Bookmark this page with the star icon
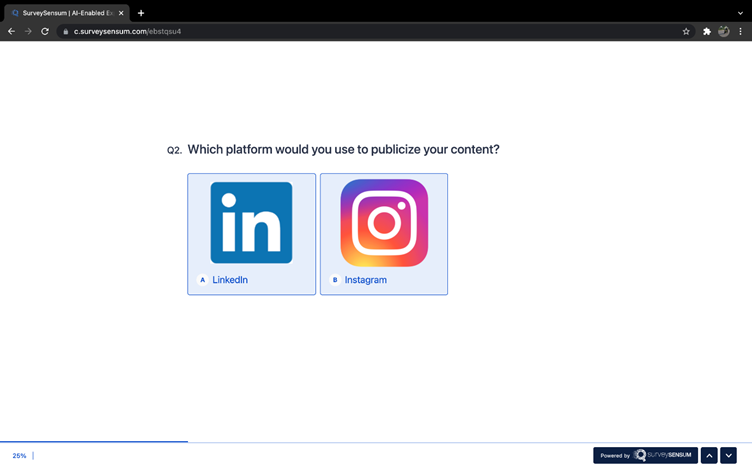The image size is (752, 470). point(686,31)
